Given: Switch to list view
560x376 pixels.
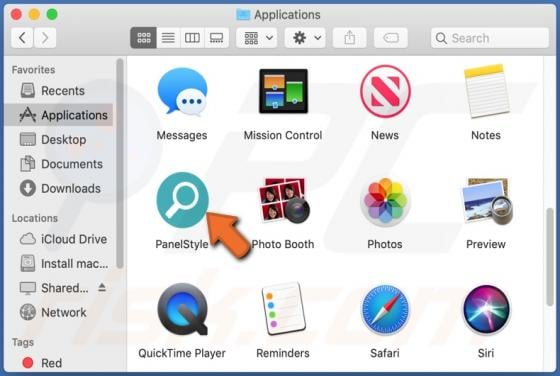Looking at the screenshot, I should [x=168, y=37].
